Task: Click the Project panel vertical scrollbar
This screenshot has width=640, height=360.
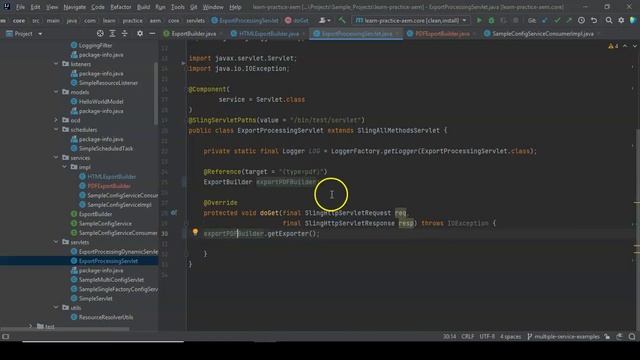Action: [x=156, y=94]
